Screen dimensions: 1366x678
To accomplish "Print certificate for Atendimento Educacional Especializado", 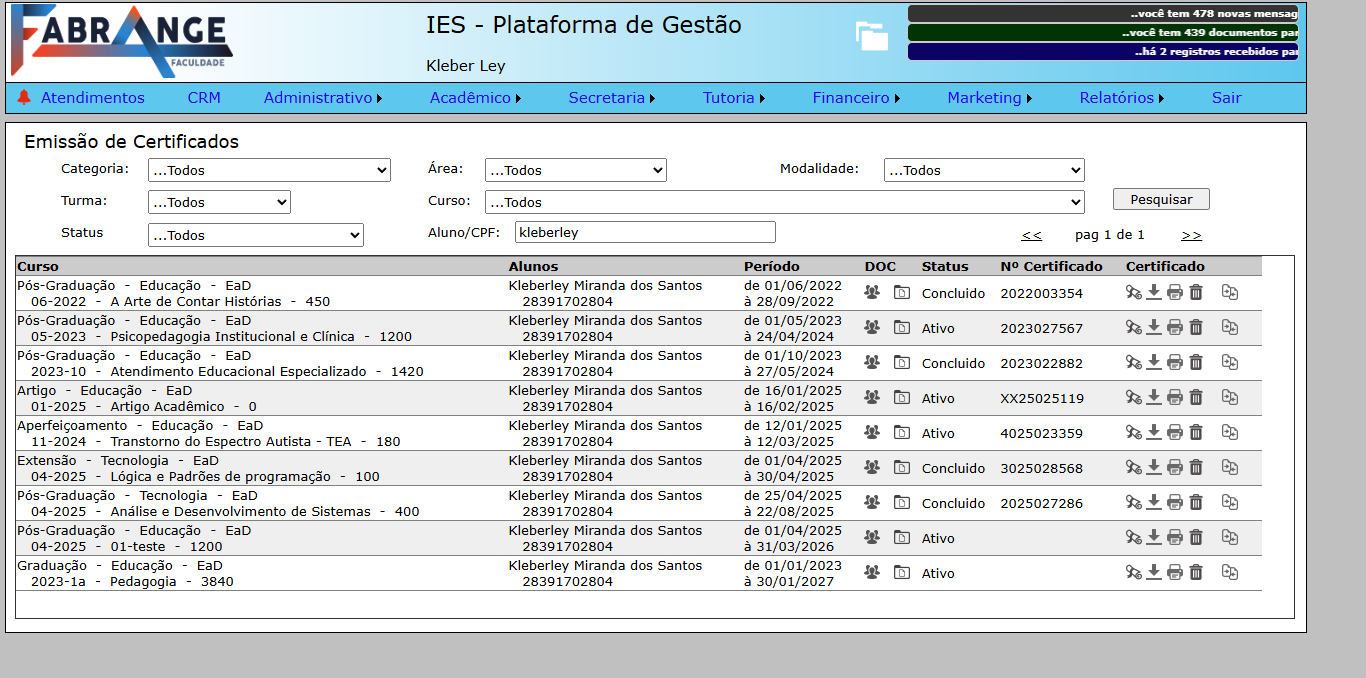I will (x=1175, y=363).
